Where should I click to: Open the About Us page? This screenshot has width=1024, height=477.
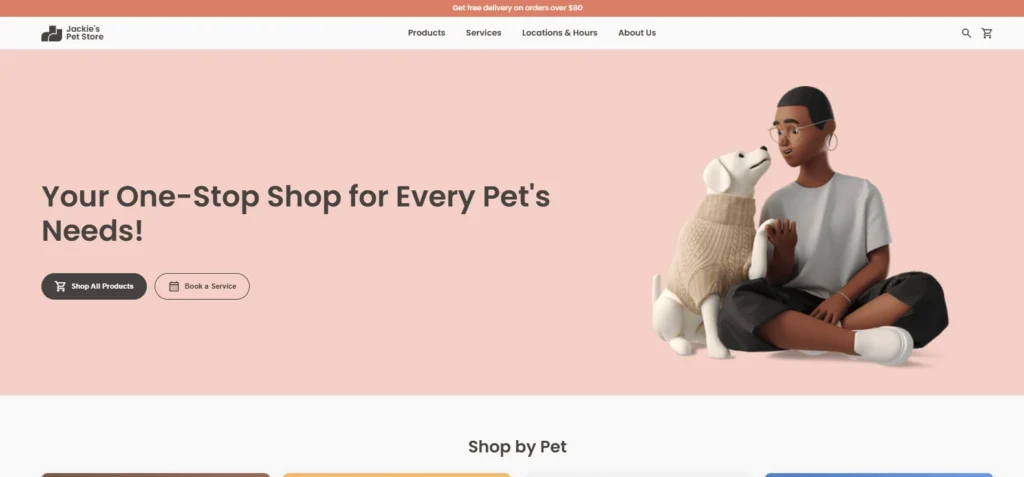tap(637, 33)
